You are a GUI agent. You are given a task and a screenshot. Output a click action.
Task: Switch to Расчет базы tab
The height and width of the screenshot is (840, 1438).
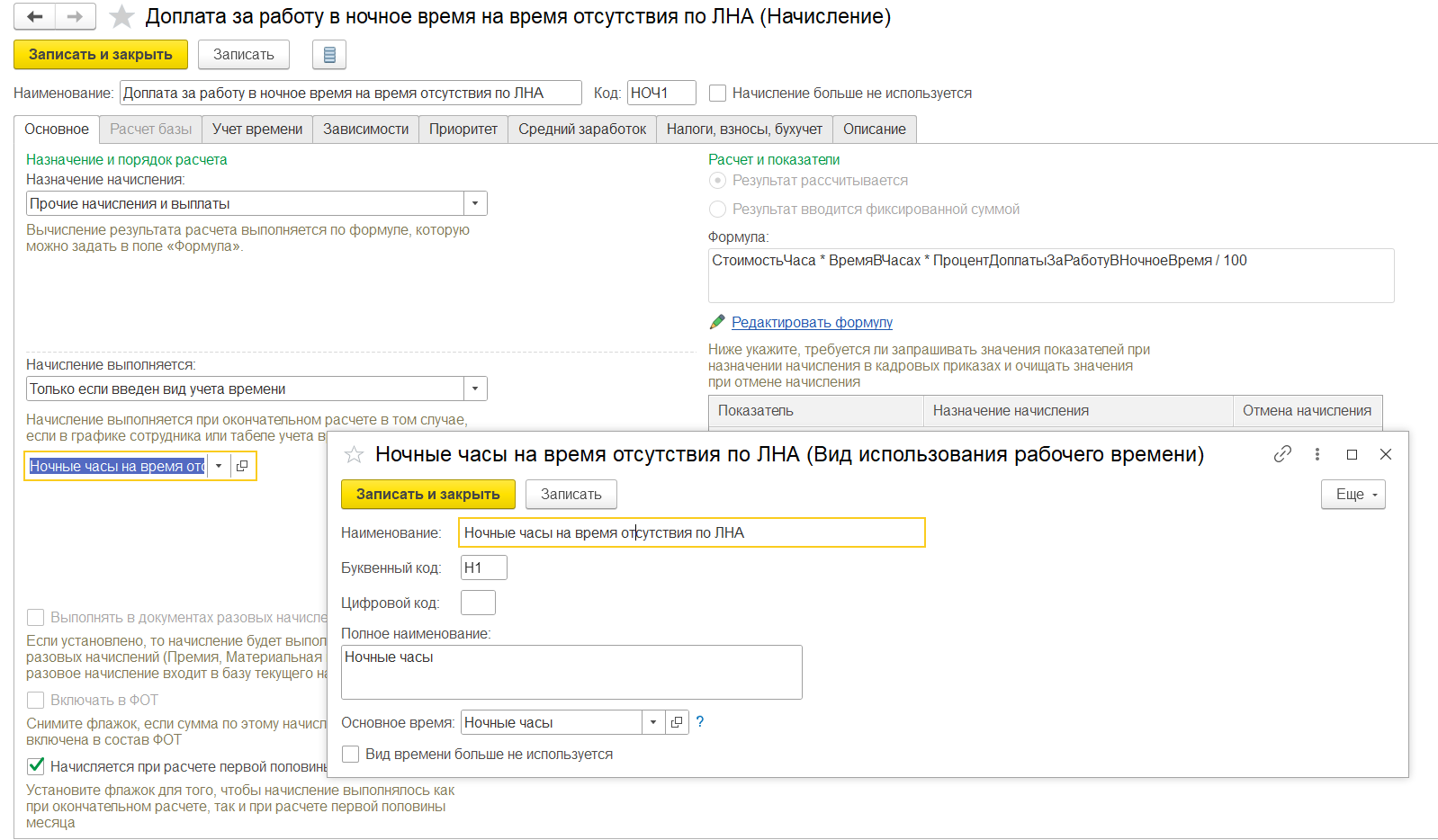coord(150,129)
